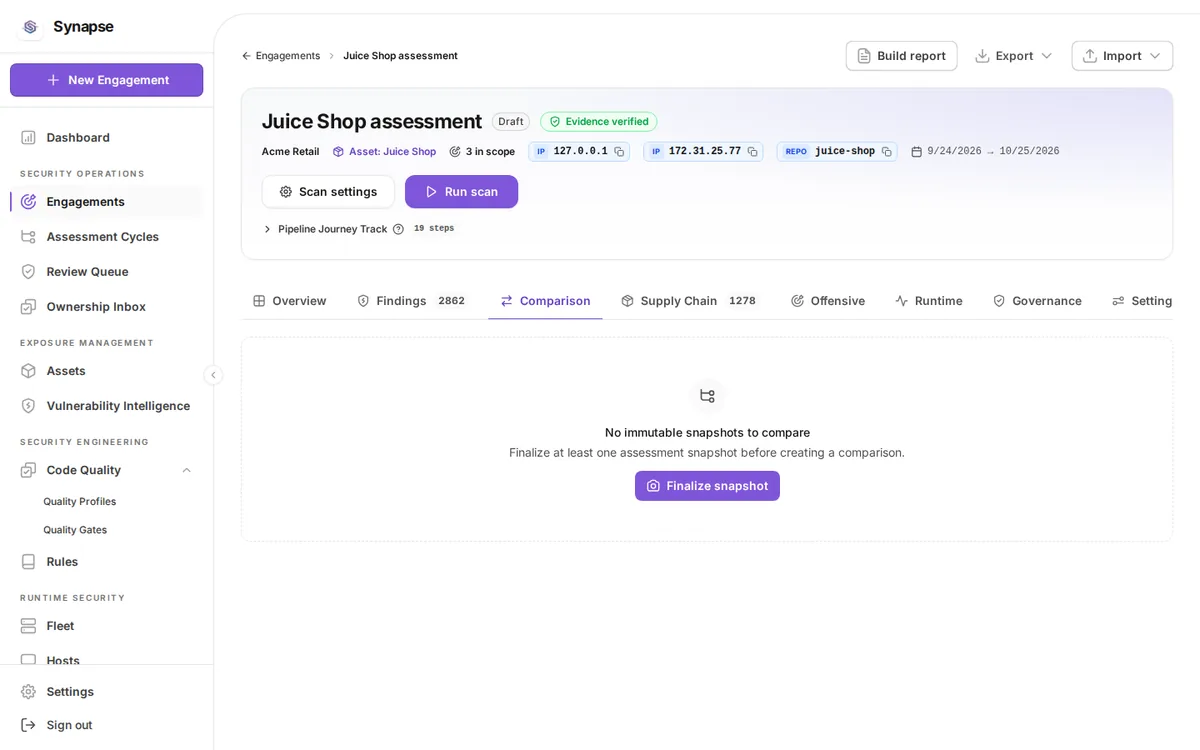Viewport: 1200px width, 750px height.
Task: Open the Asset: Juice Shop link
Action: click(x=384, y=152)
